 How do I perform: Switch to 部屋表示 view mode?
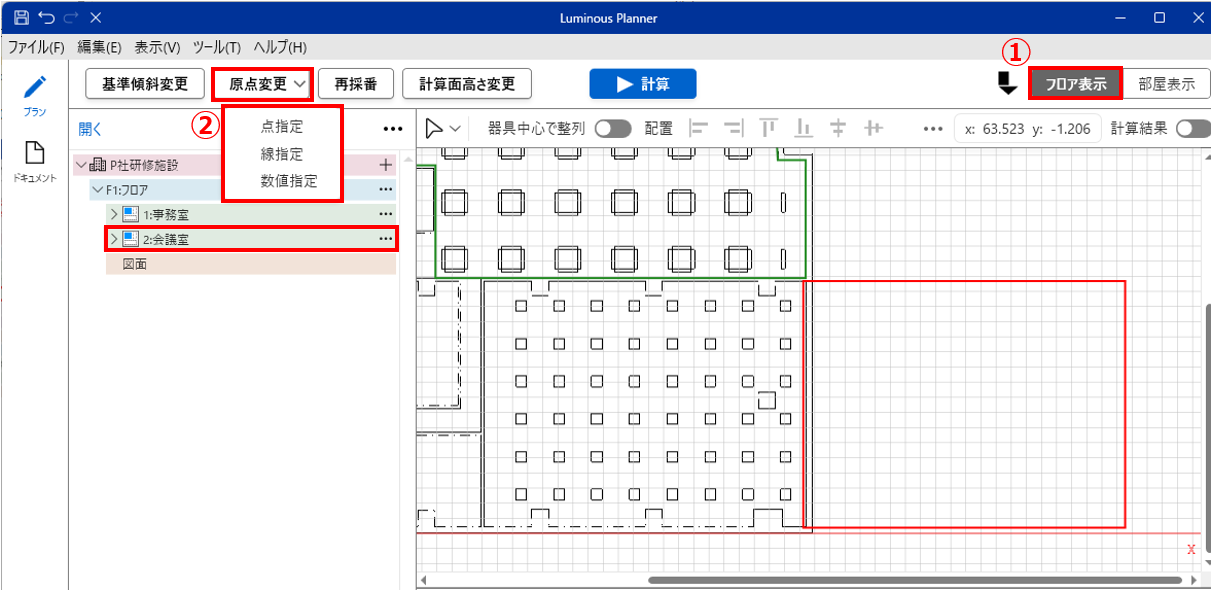point(1167,84)
